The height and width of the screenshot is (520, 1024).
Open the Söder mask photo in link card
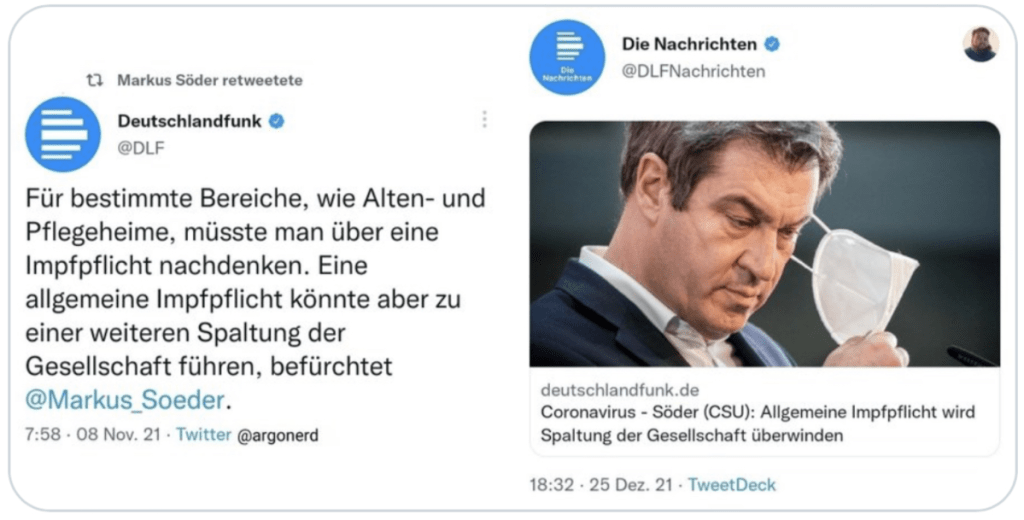[765, 244]
